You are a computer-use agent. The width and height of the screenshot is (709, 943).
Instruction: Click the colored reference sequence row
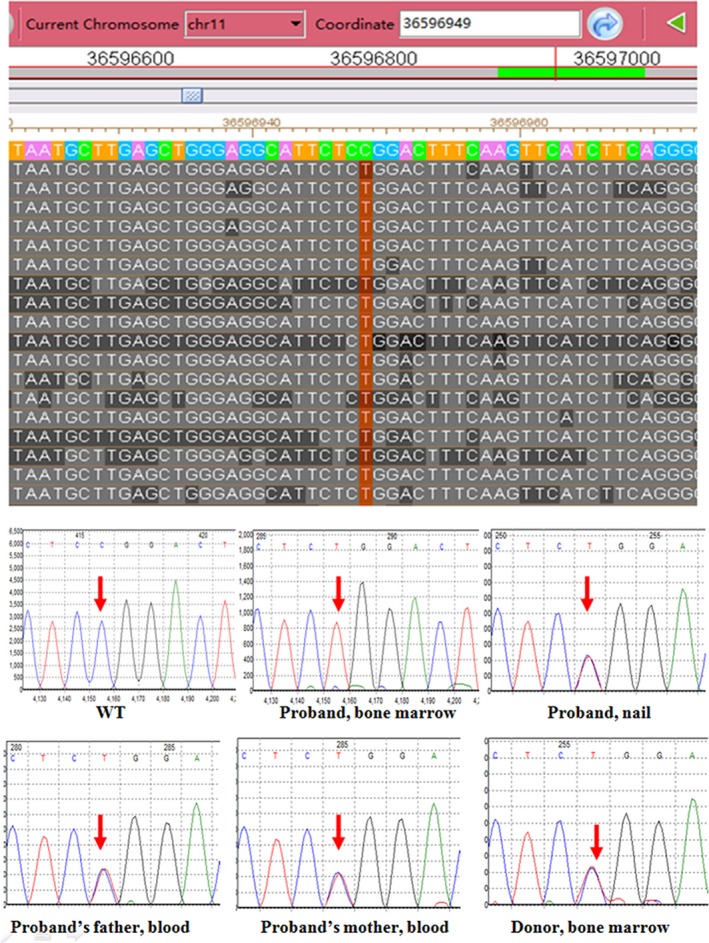tap(353, 150)
